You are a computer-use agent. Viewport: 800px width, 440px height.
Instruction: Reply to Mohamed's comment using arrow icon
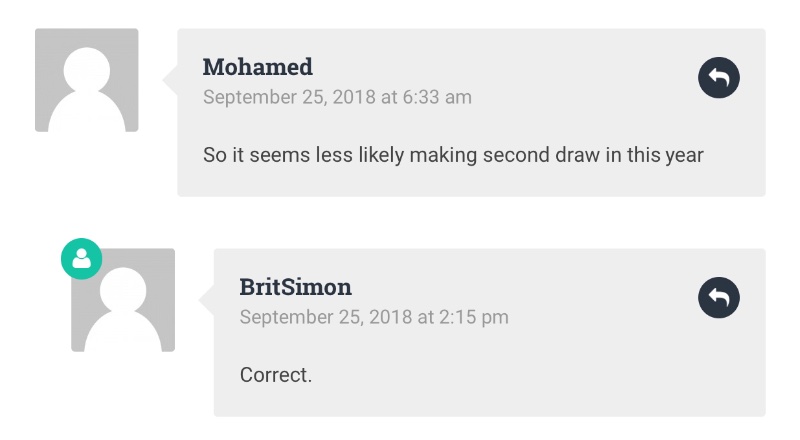coord(718,78)
